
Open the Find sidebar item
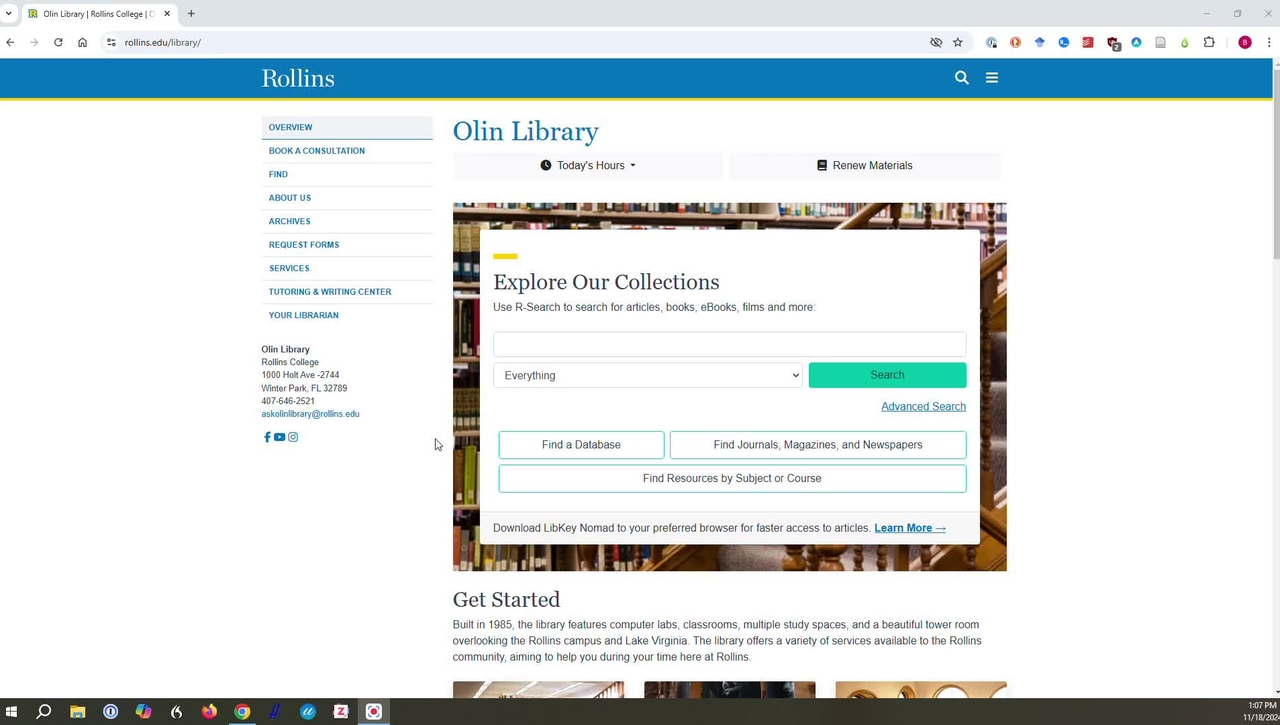click(347, 174)
